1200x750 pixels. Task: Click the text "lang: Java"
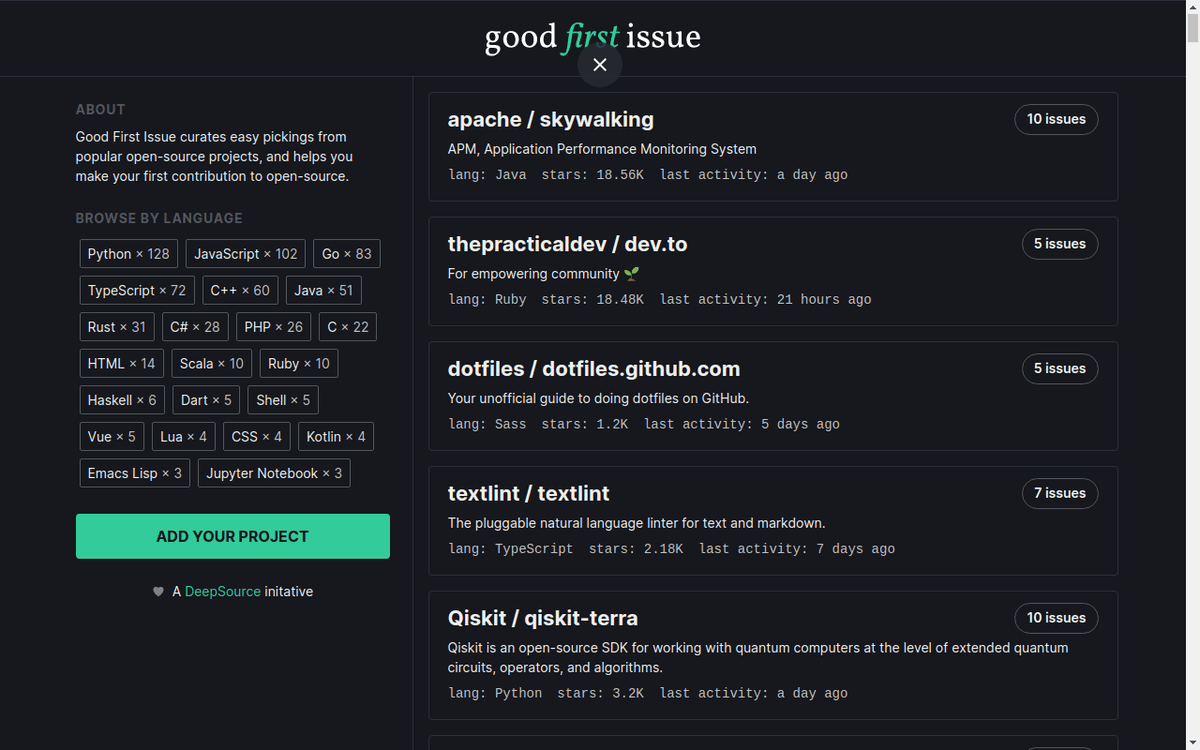tap(487, 175)
